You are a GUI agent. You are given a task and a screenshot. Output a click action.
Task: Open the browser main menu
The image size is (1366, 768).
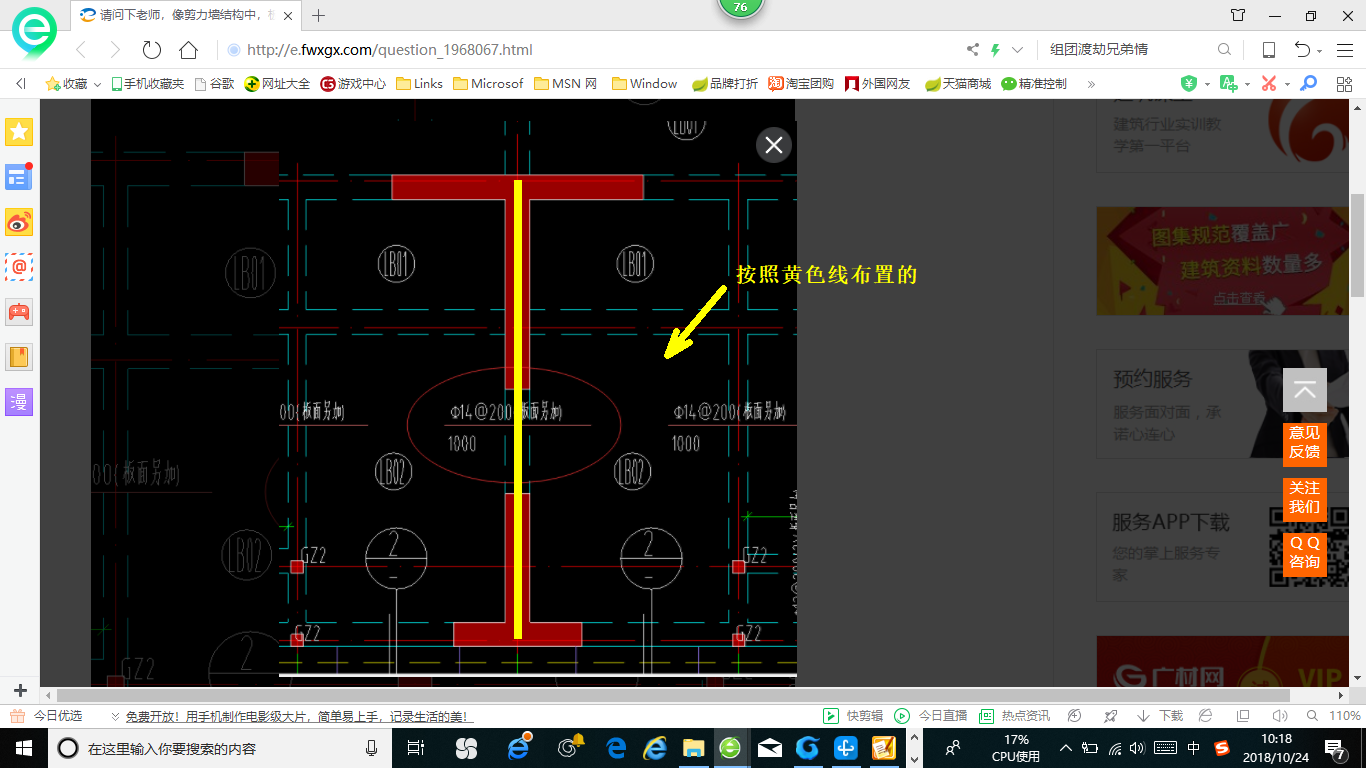point(1344,50)
